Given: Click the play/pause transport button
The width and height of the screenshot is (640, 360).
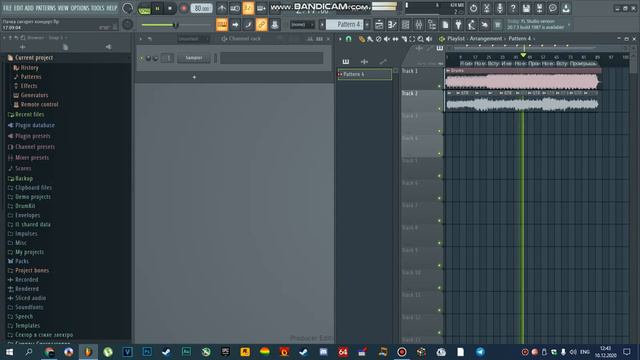Looking at the screenshot, I should click(158, 8).
